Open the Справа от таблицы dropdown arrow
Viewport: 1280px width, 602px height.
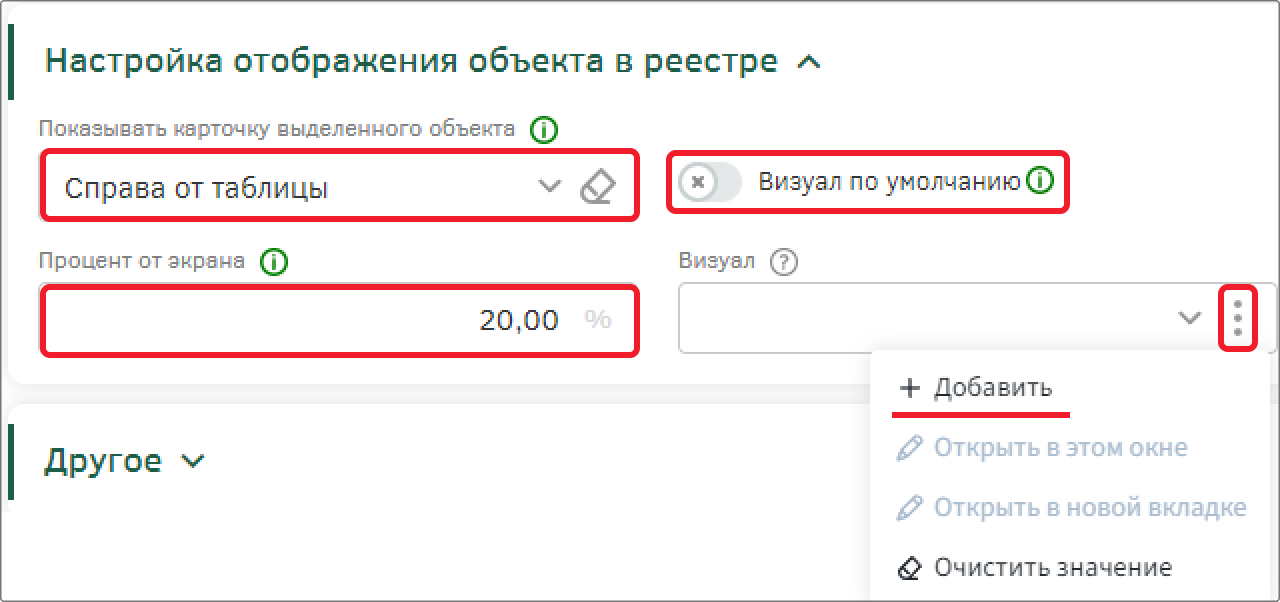549,186
